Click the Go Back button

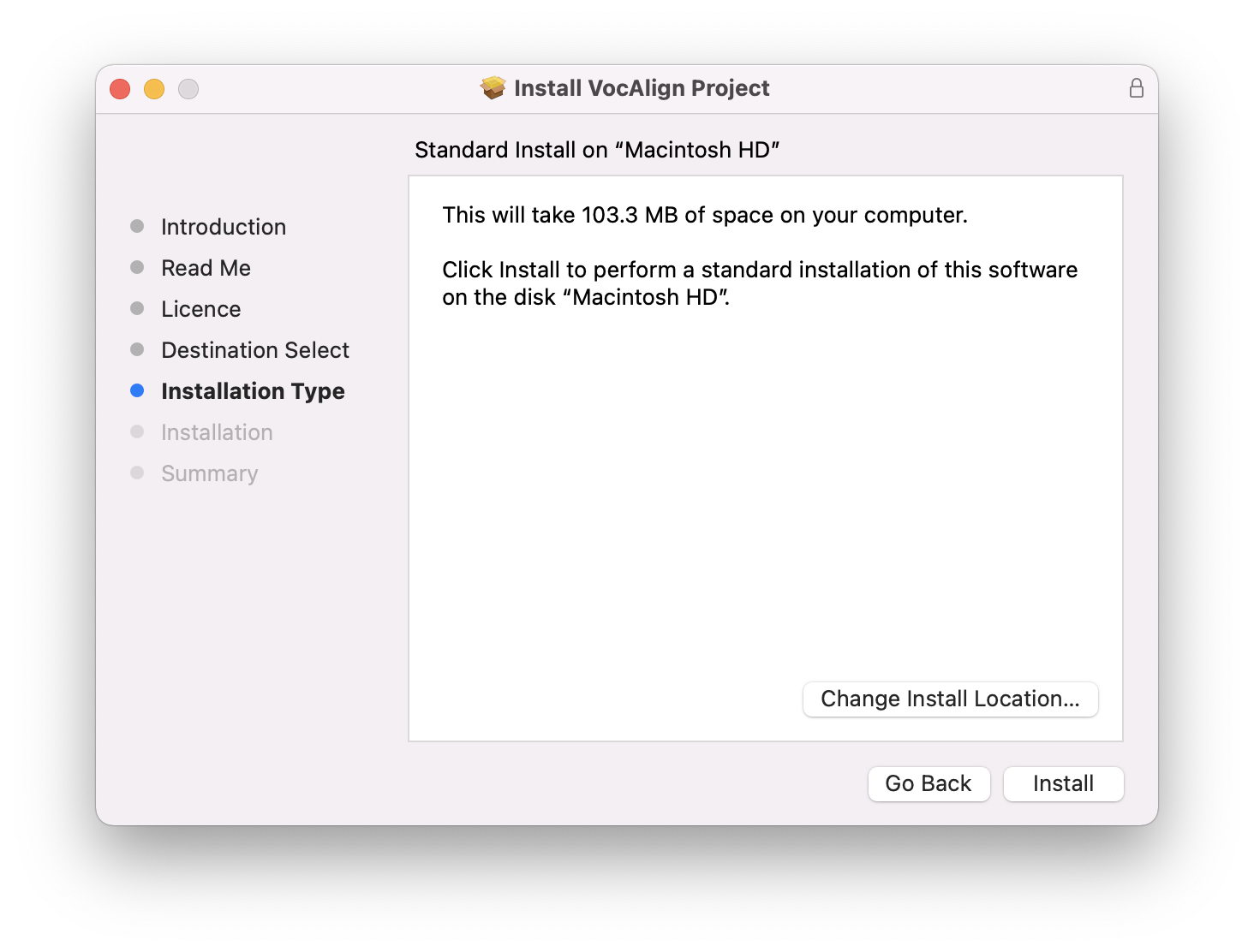click(929, 783)
